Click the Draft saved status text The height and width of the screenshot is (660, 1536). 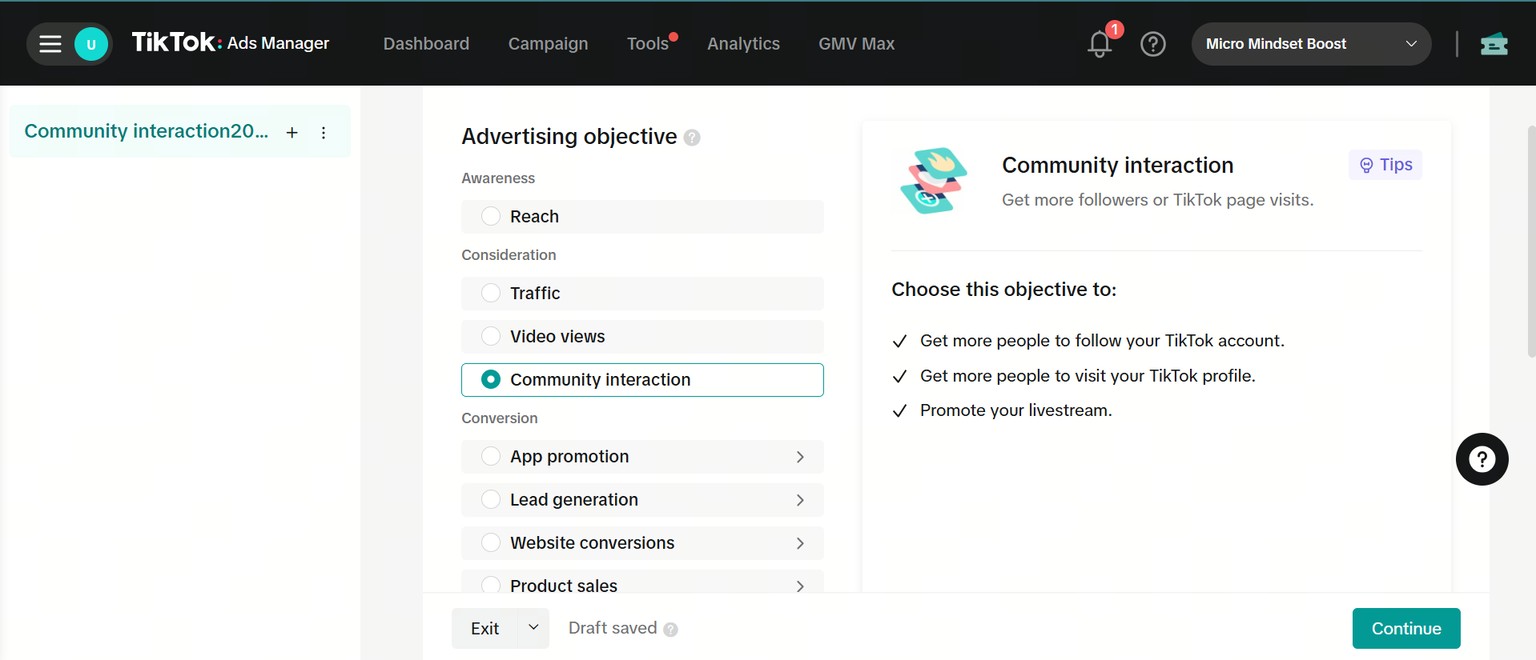tap(612, 628)
